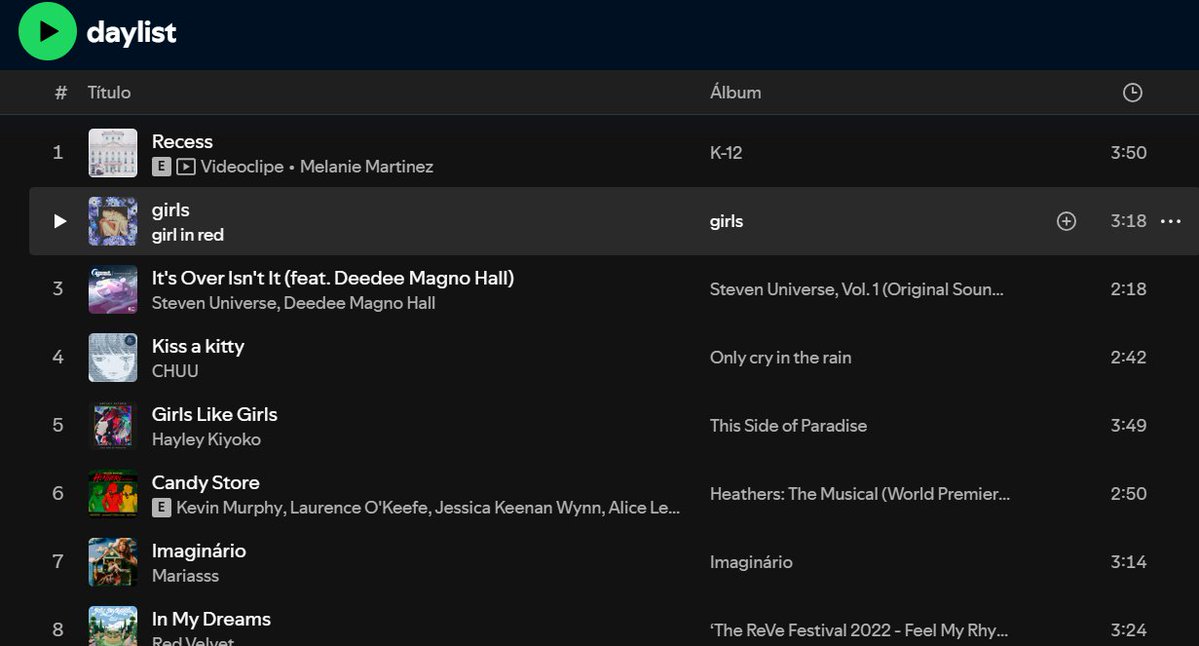Open song title Candy Store
Image resolution: width=1199 pixels, height=646 pixels.
[x=205, y=482]
